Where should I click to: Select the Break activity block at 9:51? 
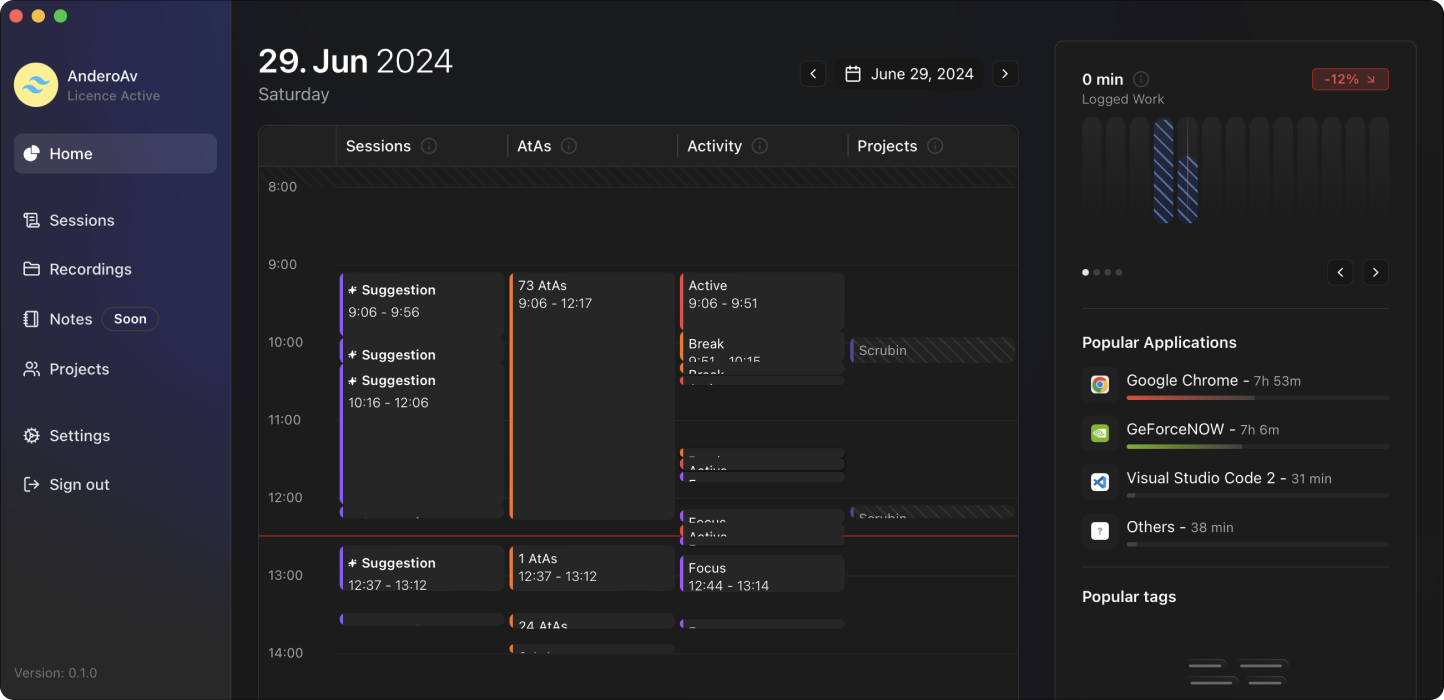point(762,347)
